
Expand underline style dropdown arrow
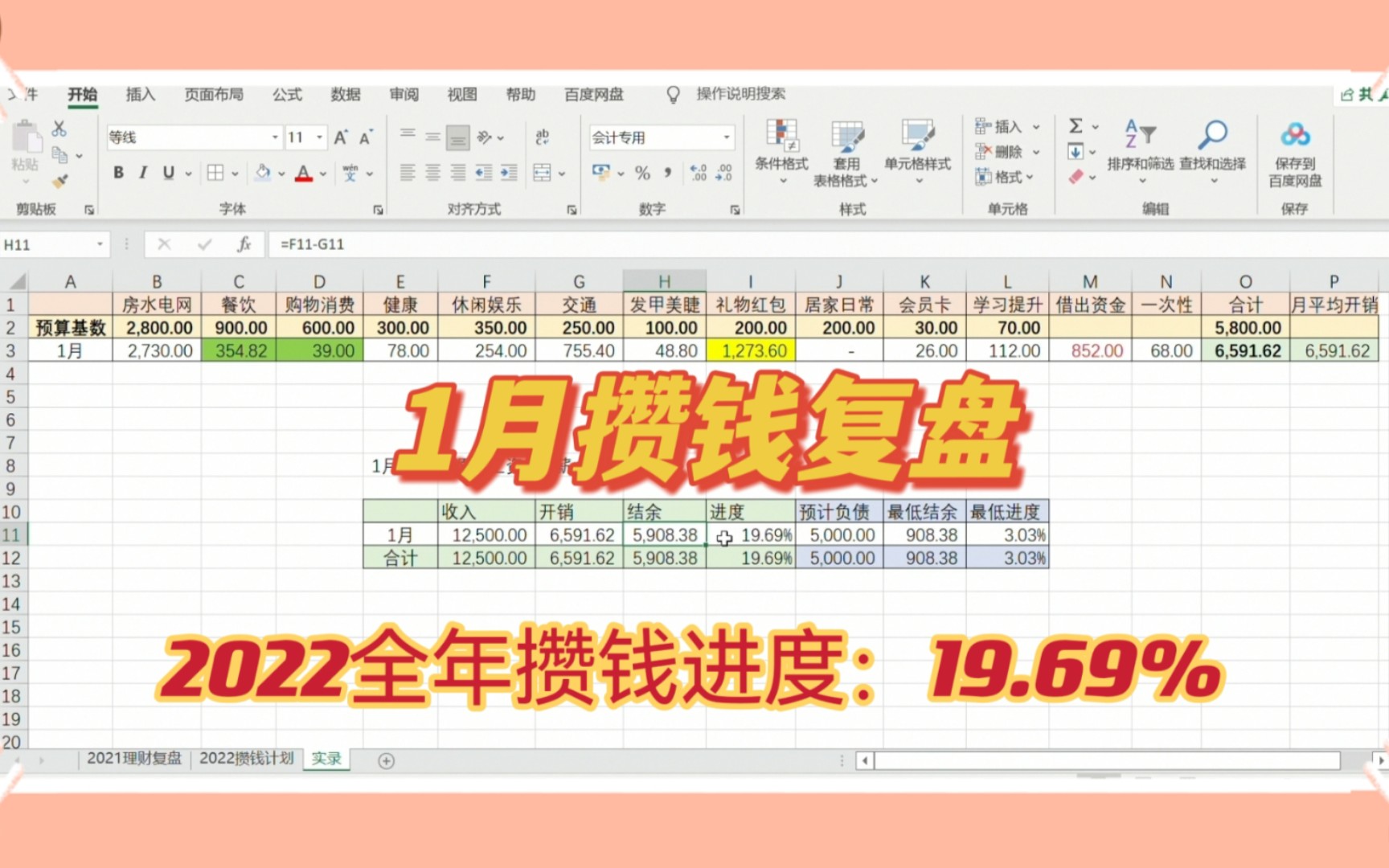[x=189, y=173]
